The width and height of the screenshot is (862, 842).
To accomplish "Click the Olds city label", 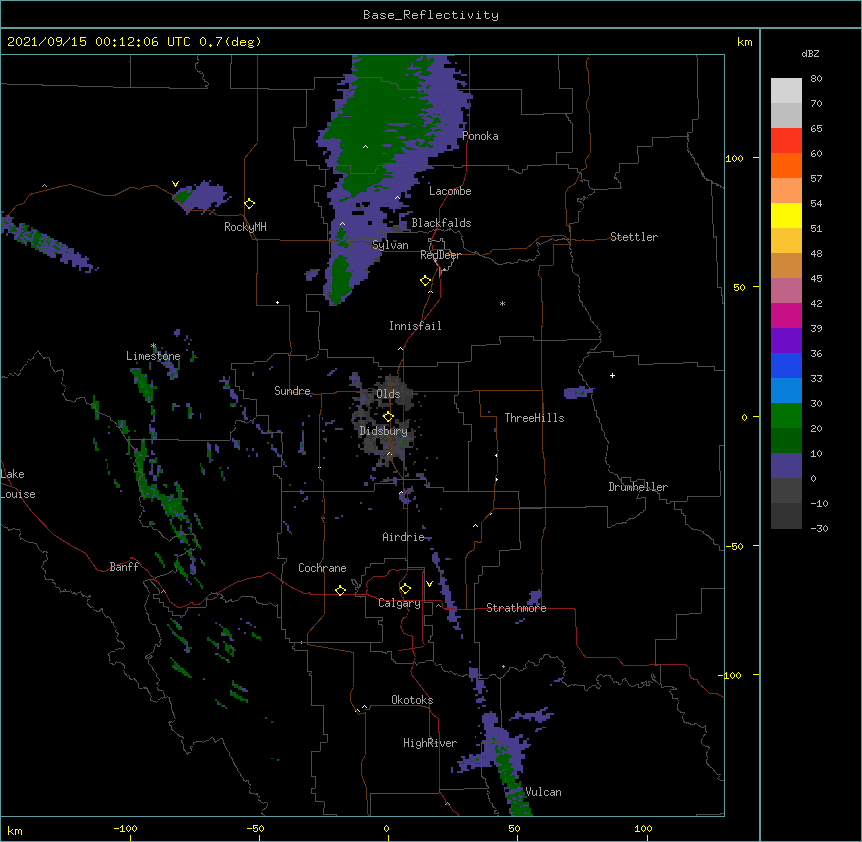I will (x=388, y=394).
